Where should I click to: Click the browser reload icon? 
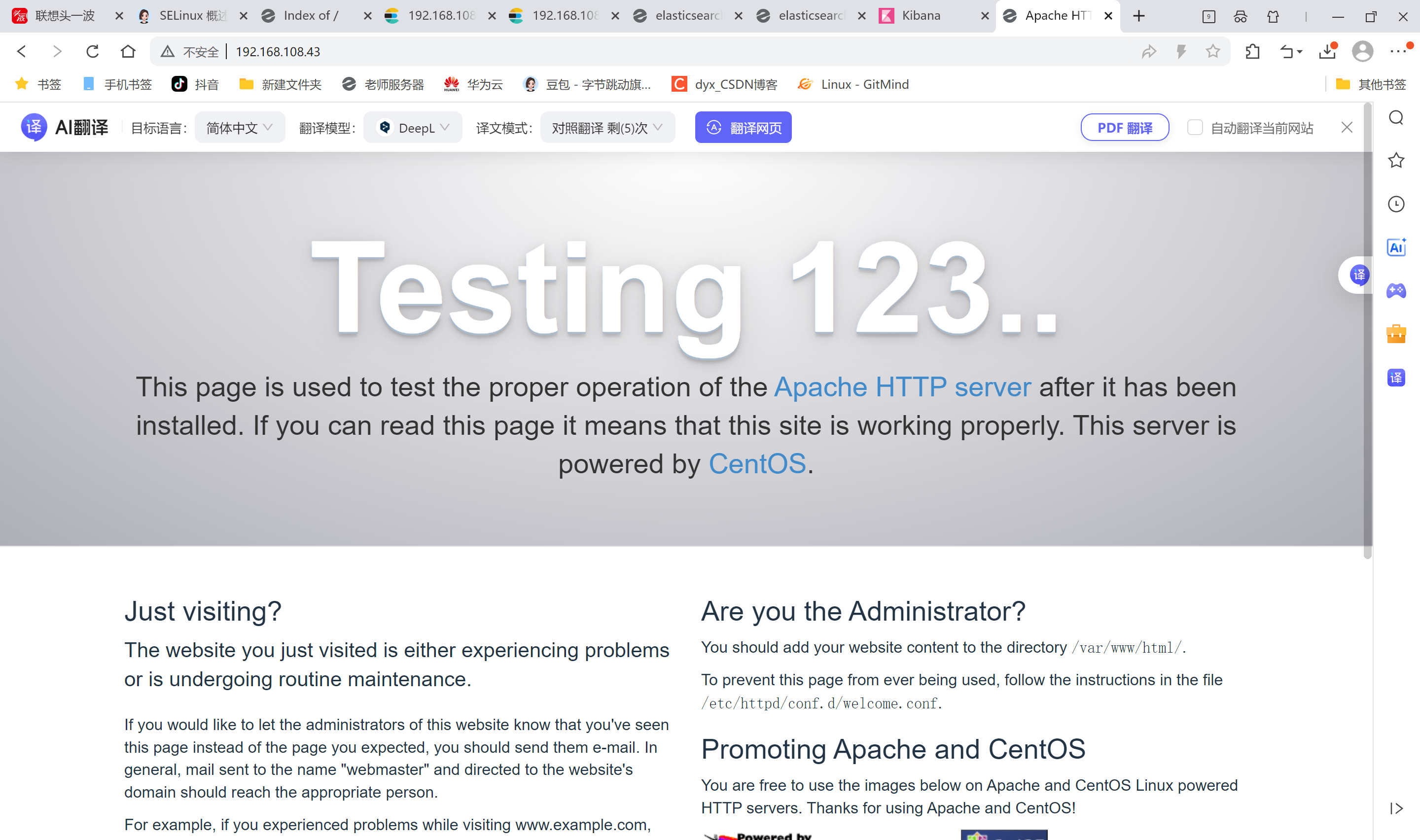pos(92,51)
